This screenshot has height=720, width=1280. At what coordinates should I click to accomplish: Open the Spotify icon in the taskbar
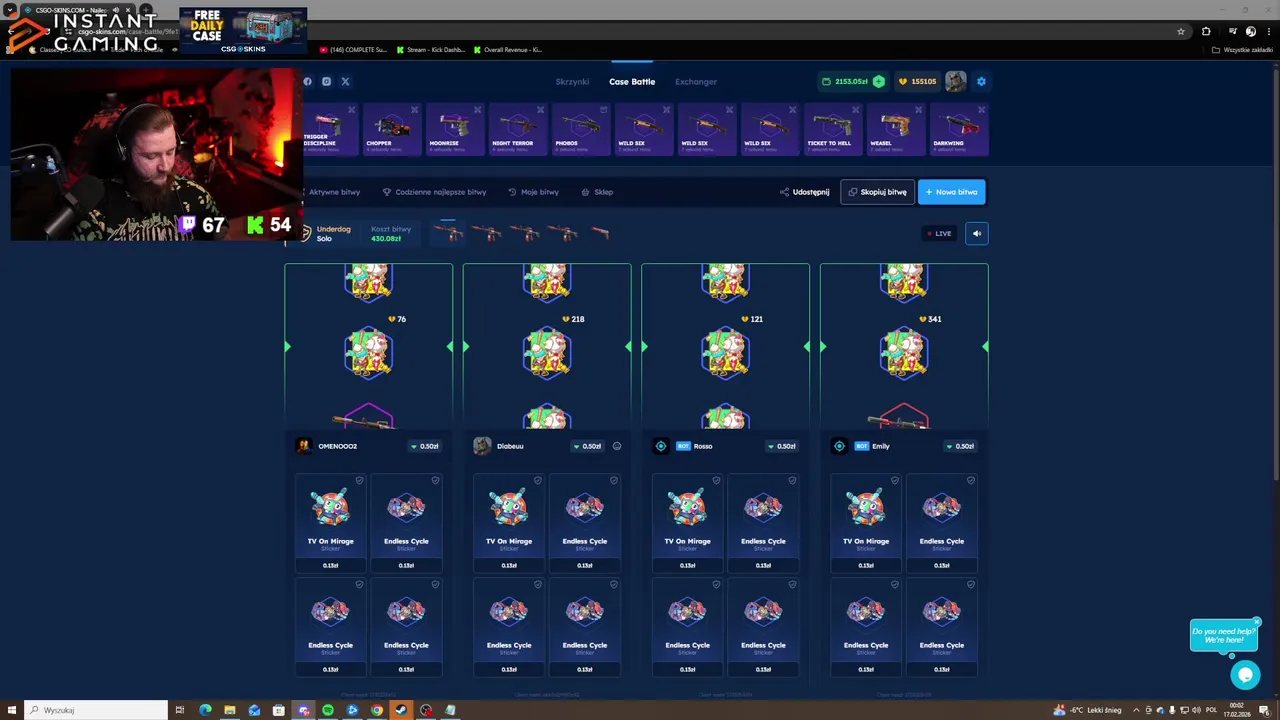click(x=328, y=710)
